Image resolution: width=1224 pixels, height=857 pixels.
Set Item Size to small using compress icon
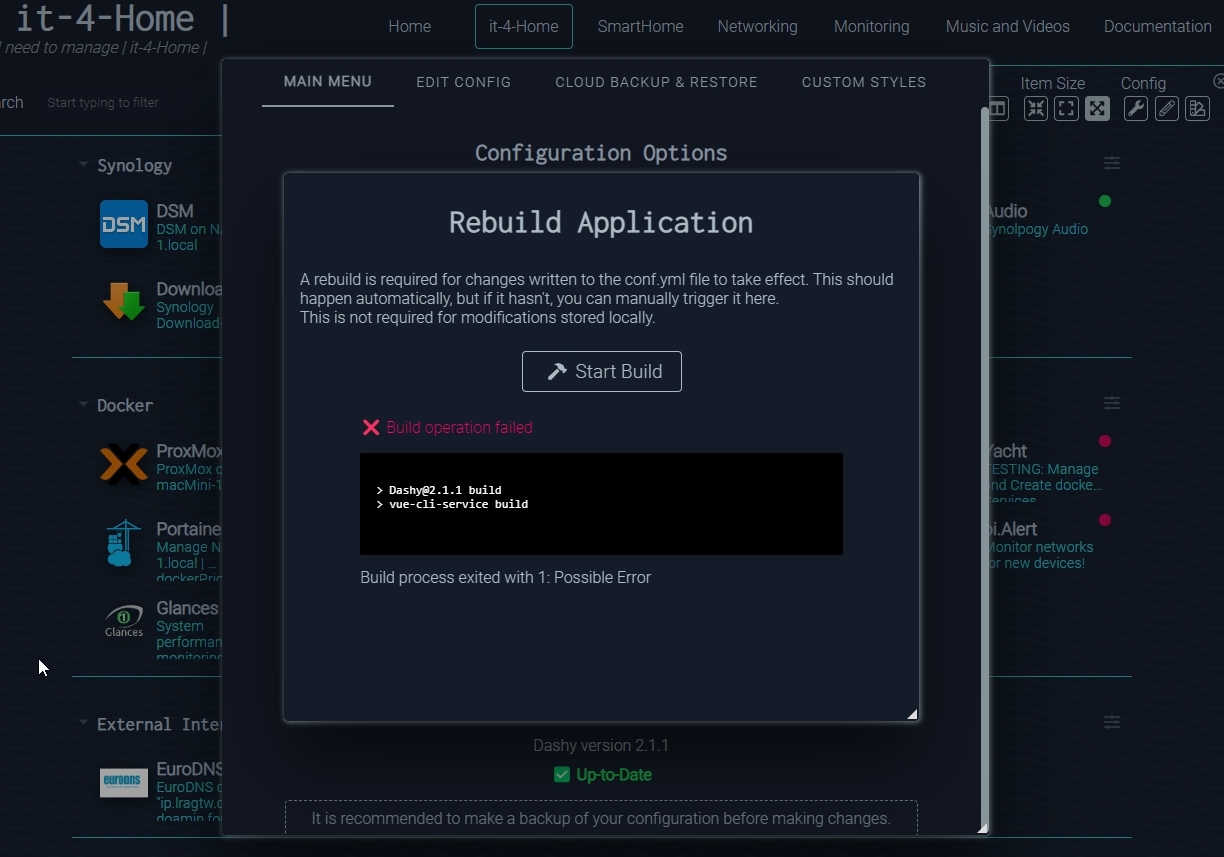[1036, 108]
